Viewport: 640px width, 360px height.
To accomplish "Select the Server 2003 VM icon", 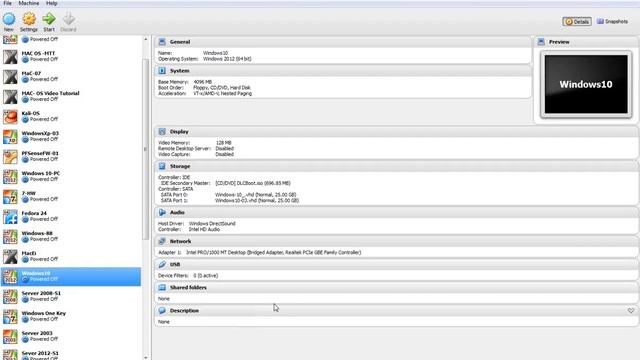I will click(x=10, y=337).
